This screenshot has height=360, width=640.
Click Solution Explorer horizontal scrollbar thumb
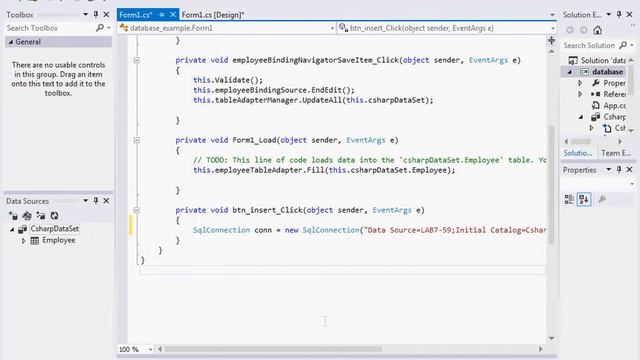pyautogui.click(x=580, y=142)
